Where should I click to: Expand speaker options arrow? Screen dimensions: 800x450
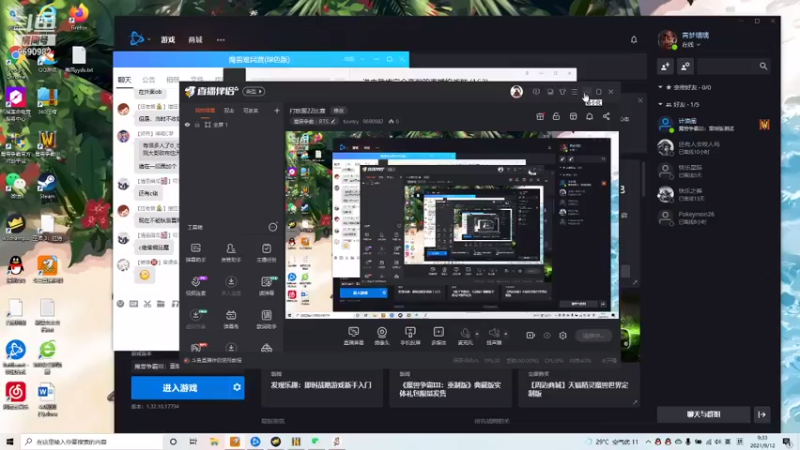point(506,335)
